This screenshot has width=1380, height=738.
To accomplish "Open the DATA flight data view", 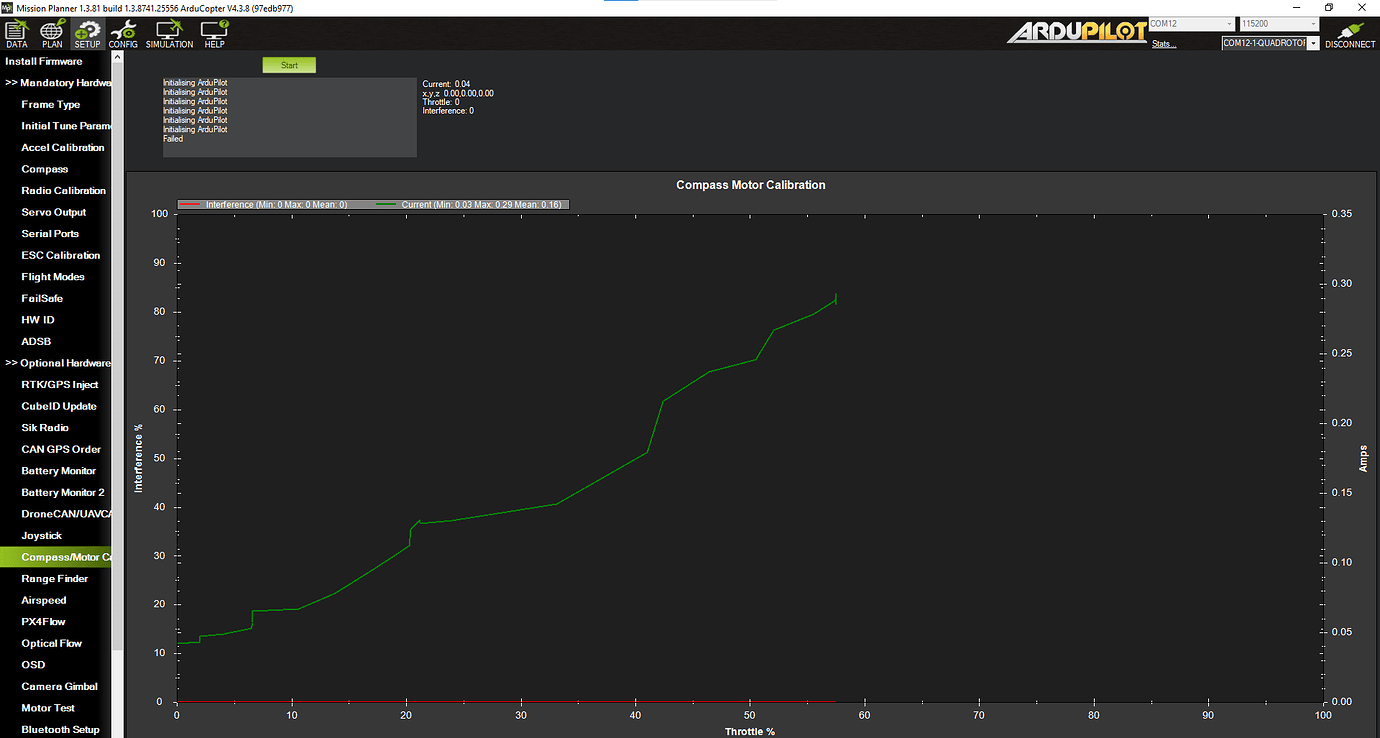I will (17, 33).
